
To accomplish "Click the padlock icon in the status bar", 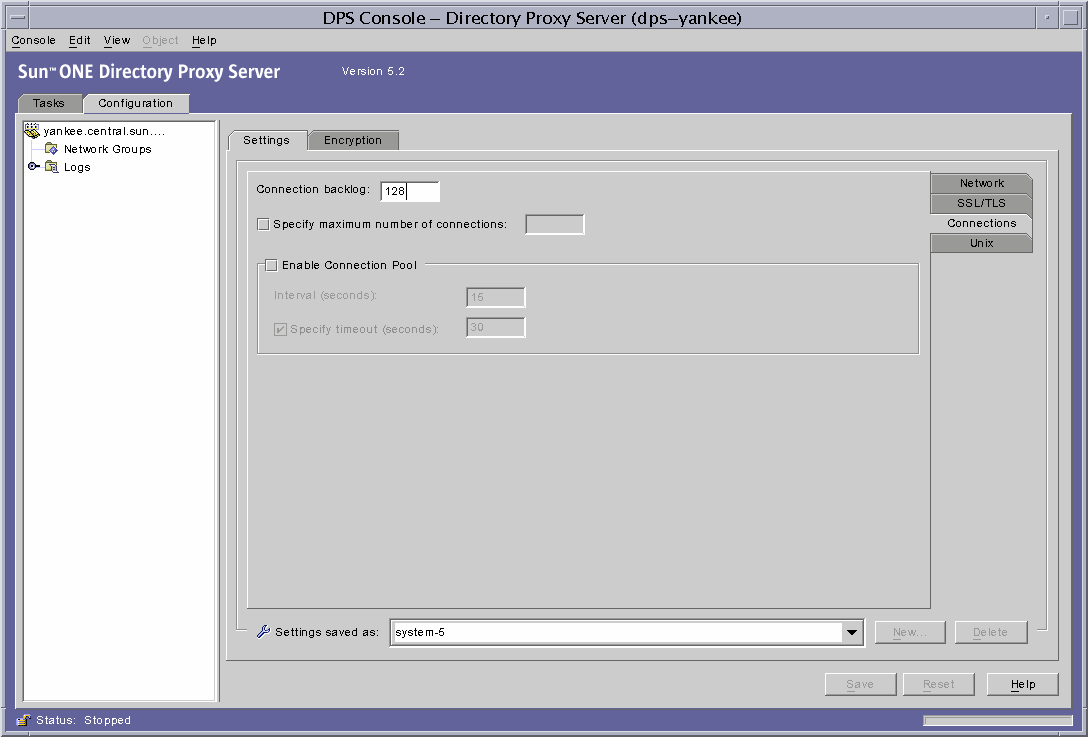I will (x=24, y=720).
